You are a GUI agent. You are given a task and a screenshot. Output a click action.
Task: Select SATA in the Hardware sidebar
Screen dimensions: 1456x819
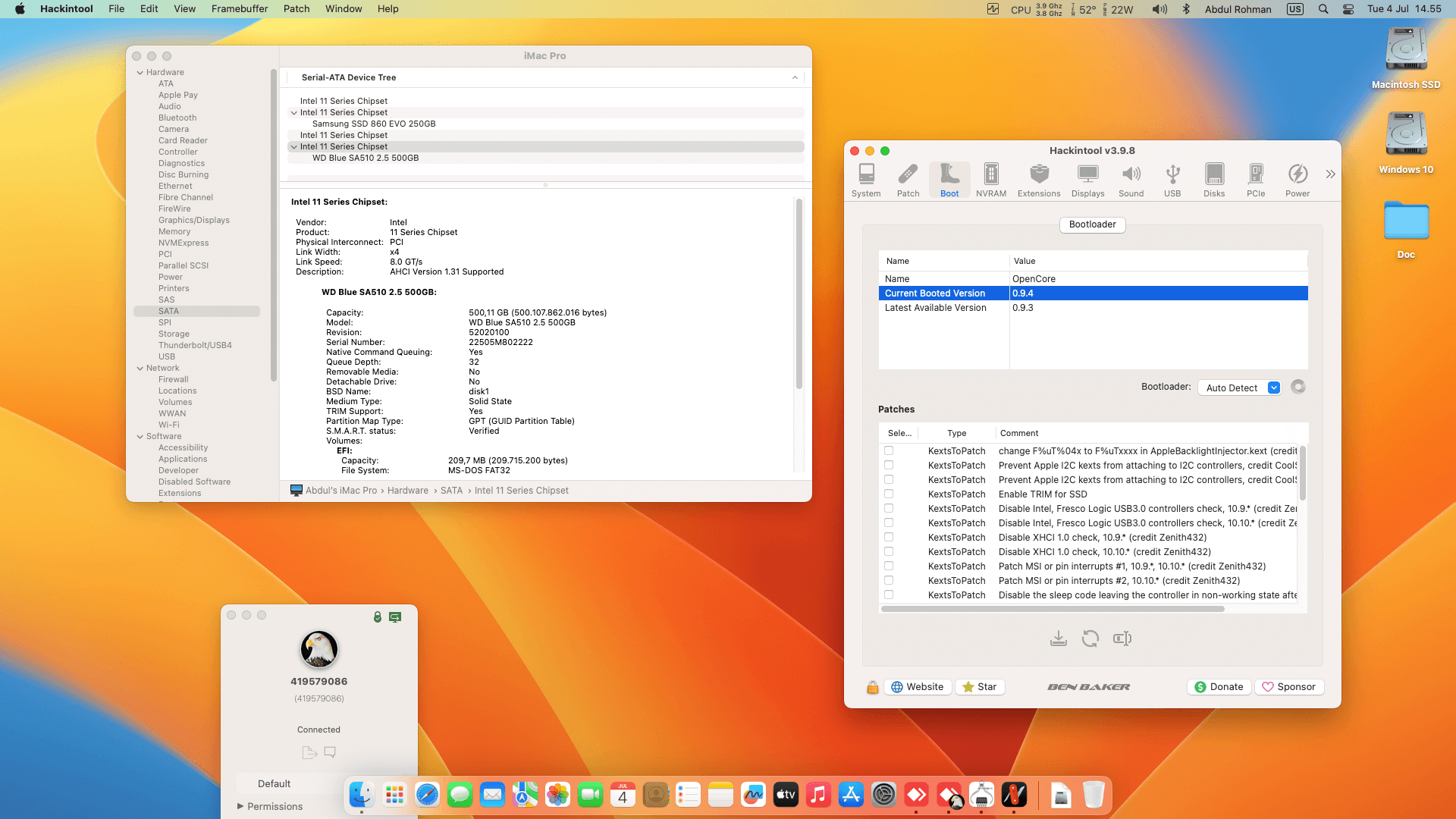click(x=168, y=311)
